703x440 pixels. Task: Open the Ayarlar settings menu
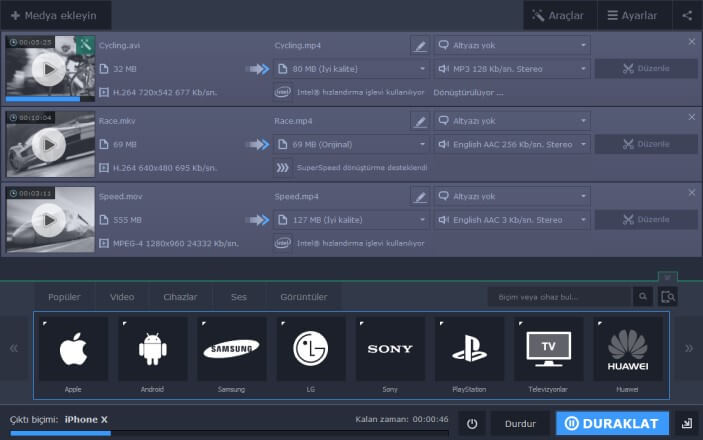(634, 15)
